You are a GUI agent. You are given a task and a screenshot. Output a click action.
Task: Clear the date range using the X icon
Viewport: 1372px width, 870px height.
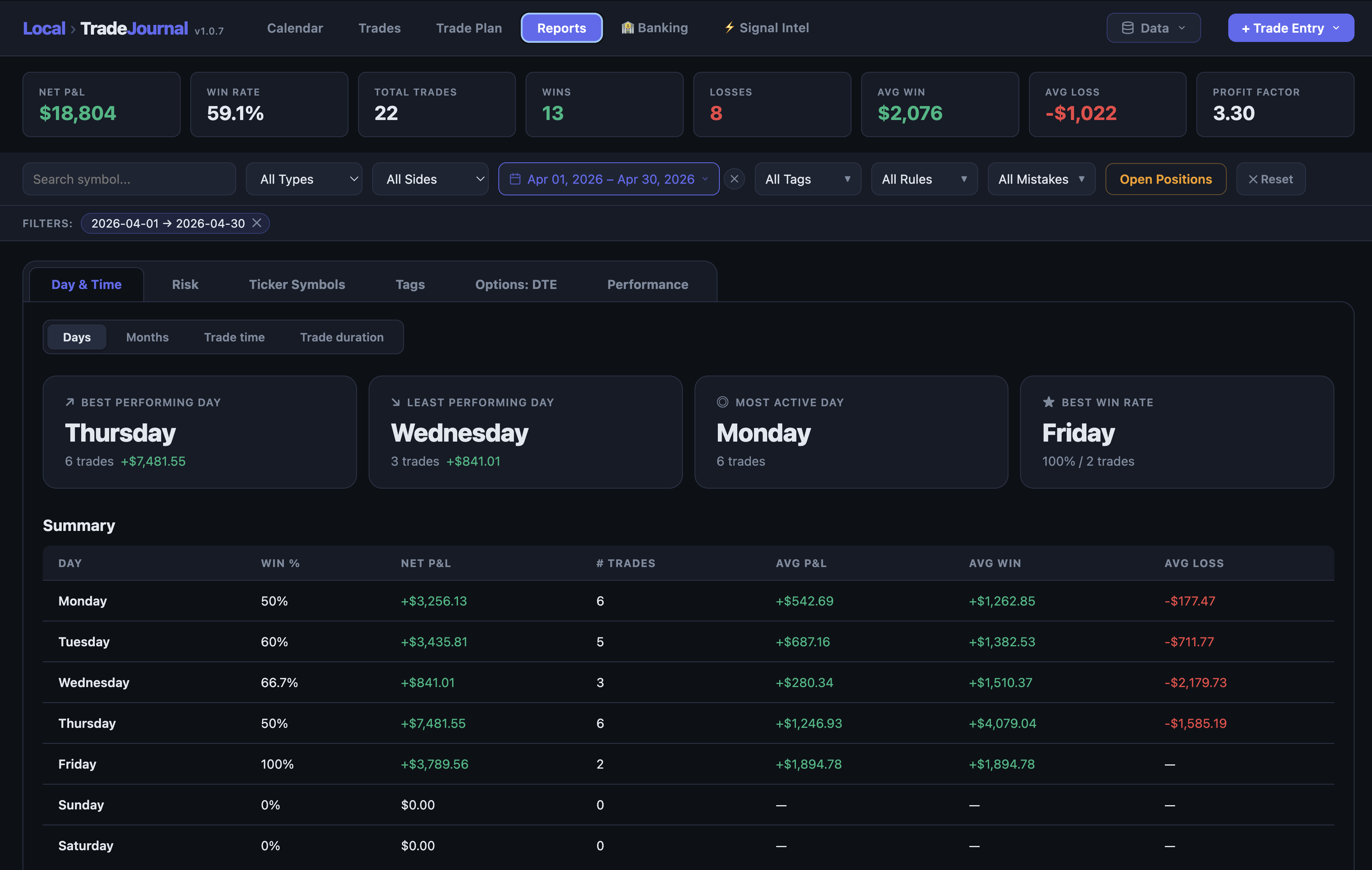(735, 178)
